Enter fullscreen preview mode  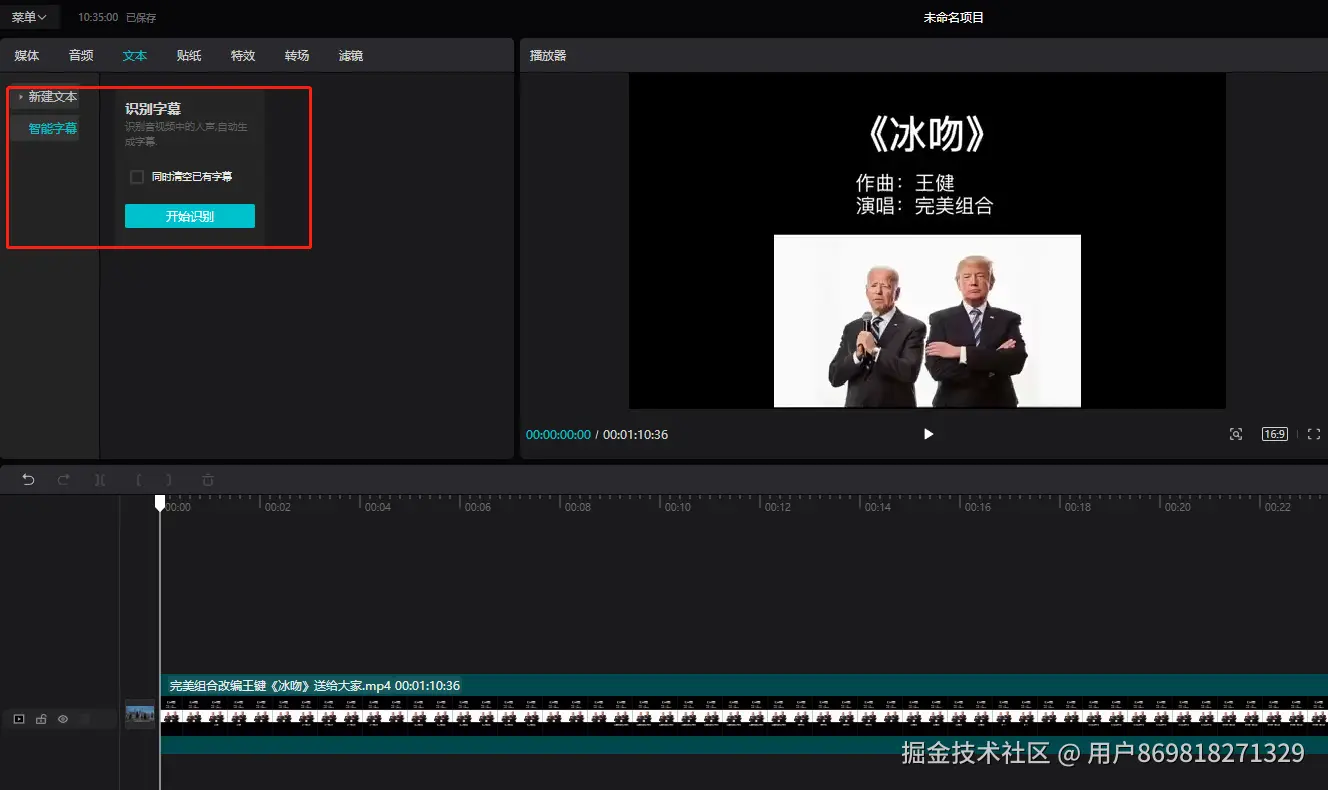point(1314,434)
